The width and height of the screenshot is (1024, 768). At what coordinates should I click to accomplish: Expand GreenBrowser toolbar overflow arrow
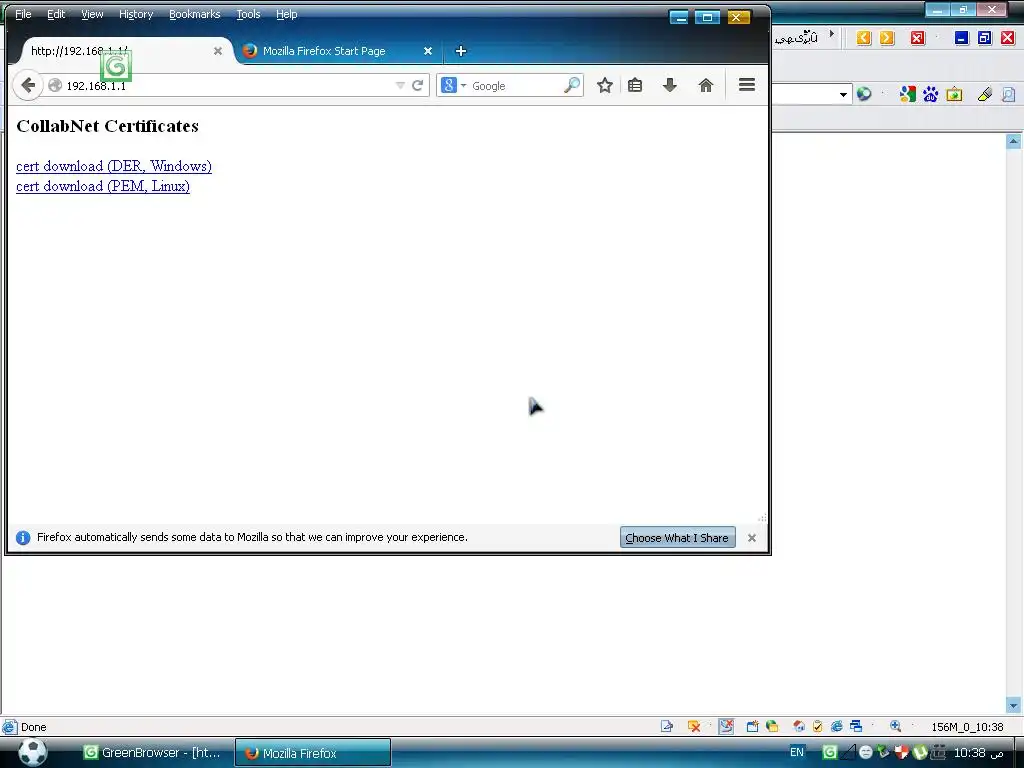(x=831, y=33)
